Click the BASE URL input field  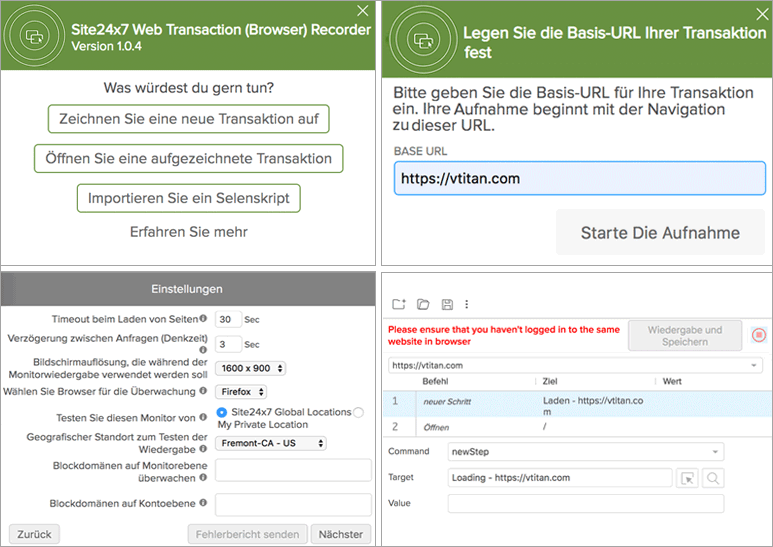[x=580, y=178]
